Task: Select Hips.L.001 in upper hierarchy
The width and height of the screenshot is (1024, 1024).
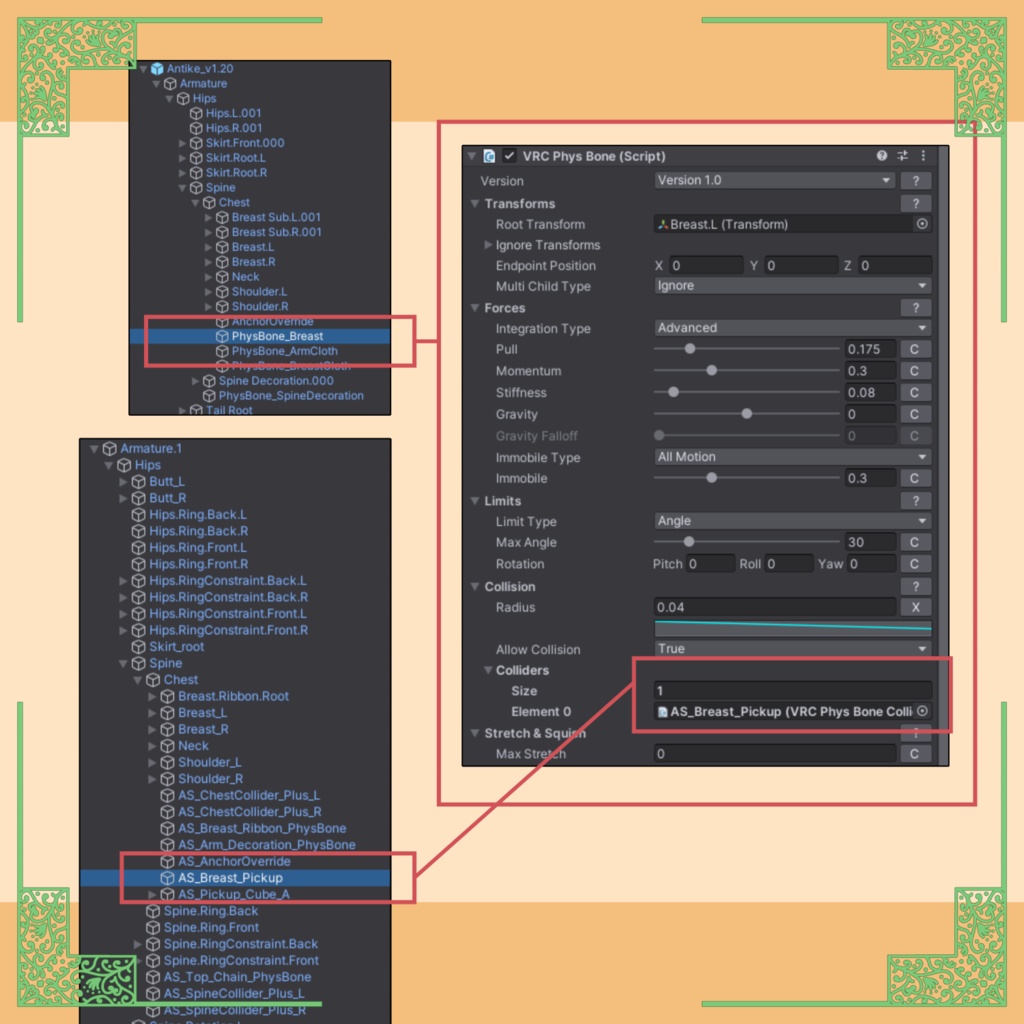Action: click(x=233, y=113)
